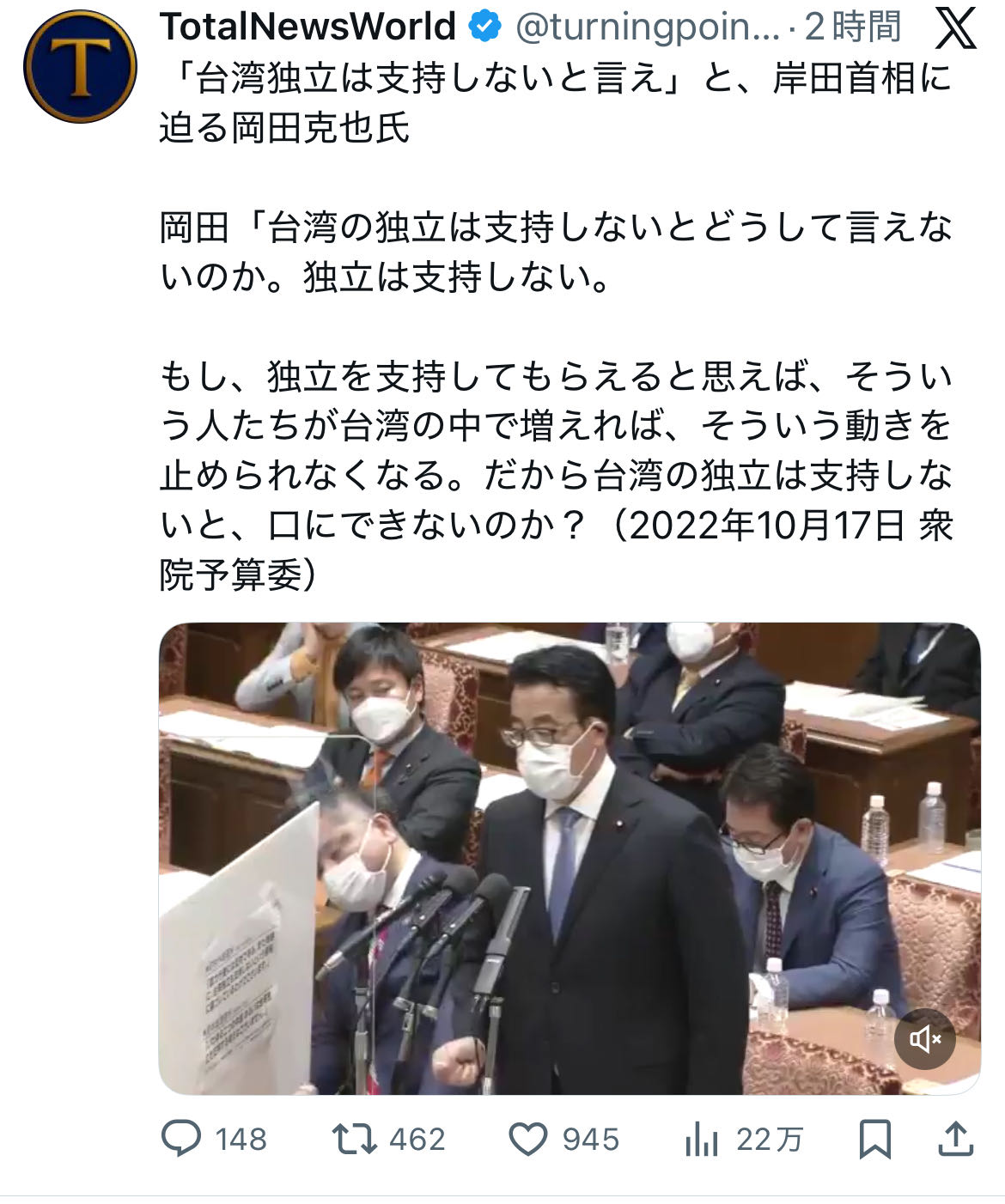Bookmark this post
The image size is (1005, 1204).
tap(875, 1140)
